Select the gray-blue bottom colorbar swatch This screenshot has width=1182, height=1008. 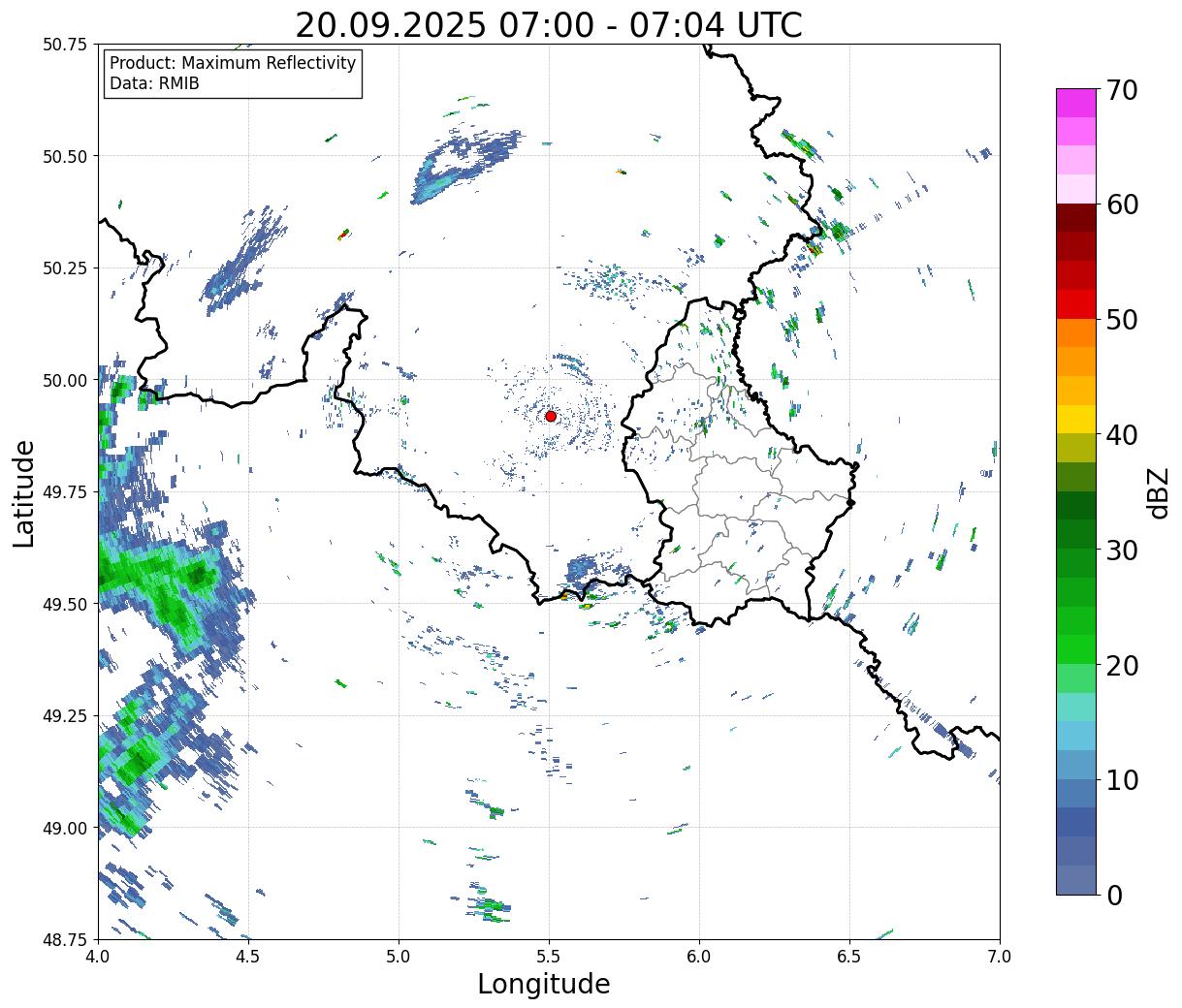tap(1076, 879)
